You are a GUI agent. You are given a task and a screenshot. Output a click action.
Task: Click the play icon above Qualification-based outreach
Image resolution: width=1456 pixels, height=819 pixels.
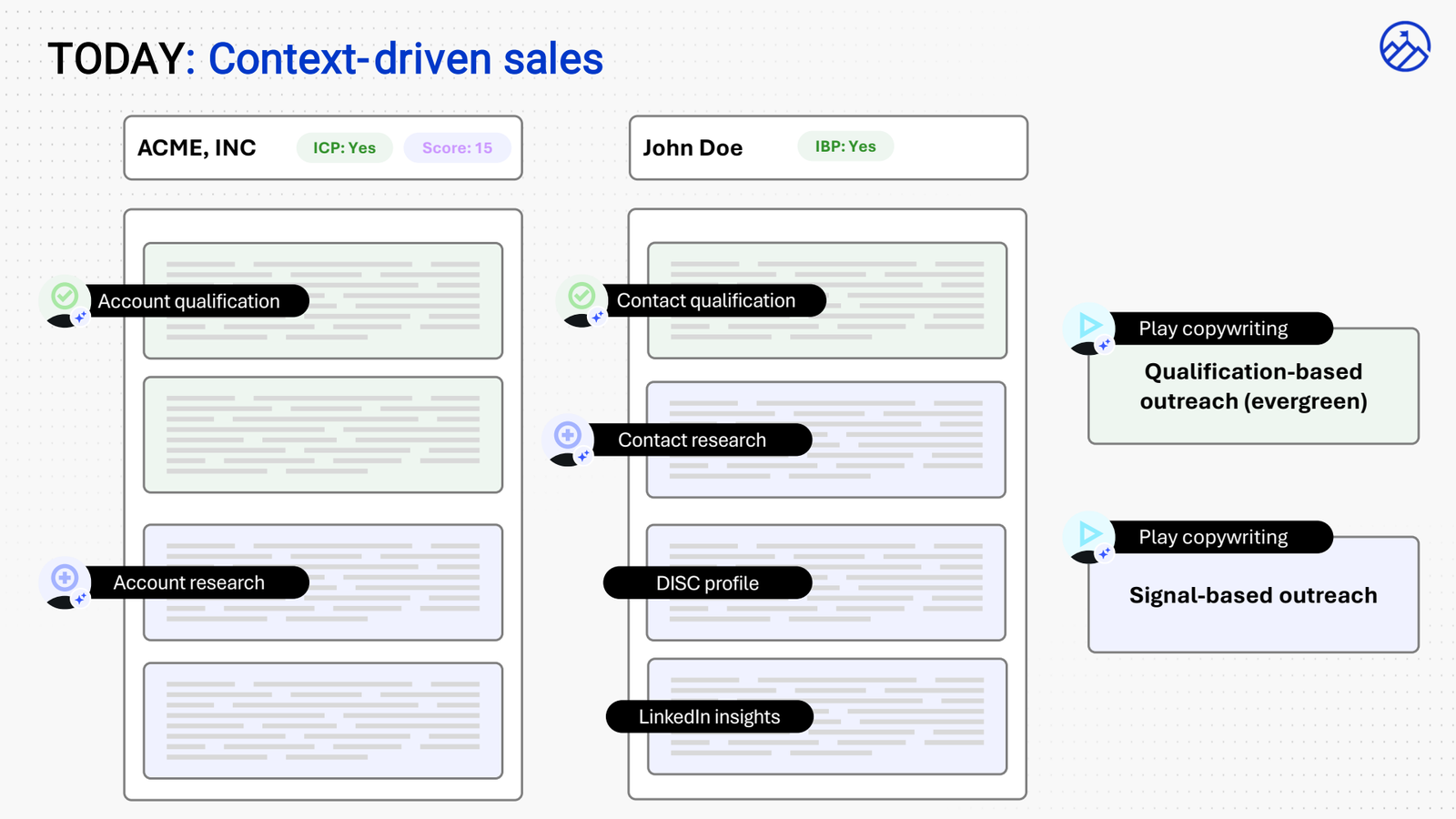click(1089, 325)
